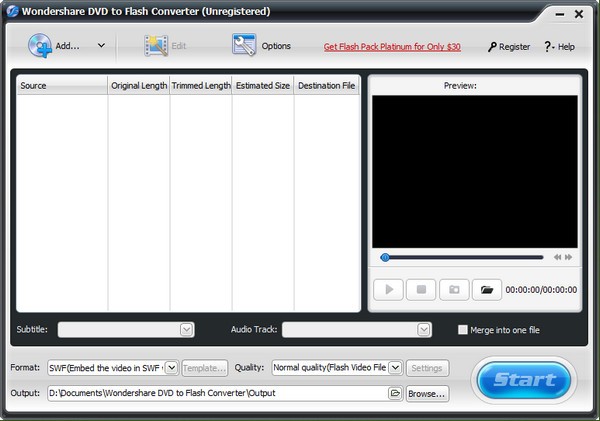Click the Template button
The height and width of the screenshot is (421, 600).
(x=204, y=368)
